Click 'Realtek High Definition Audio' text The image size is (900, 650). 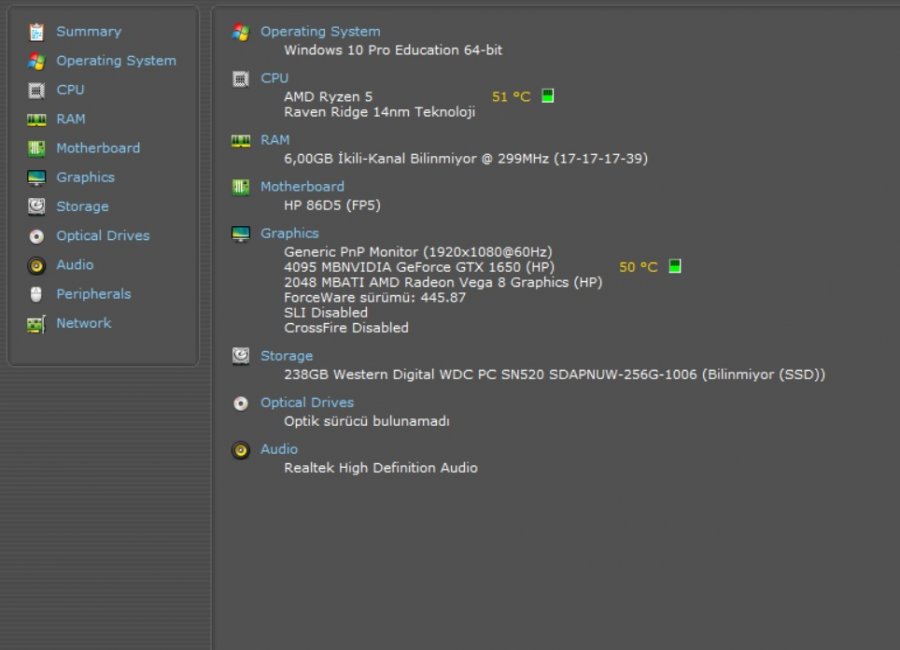pos(381,468)
